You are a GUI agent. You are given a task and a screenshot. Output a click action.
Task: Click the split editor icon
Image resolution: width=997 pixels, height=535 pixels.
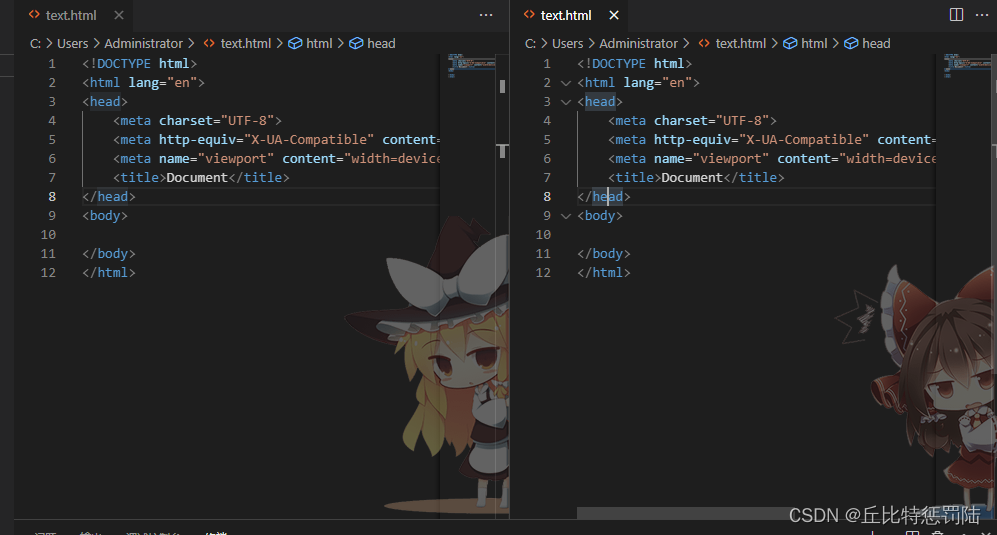pyautogui.click(x=956, y=15)
